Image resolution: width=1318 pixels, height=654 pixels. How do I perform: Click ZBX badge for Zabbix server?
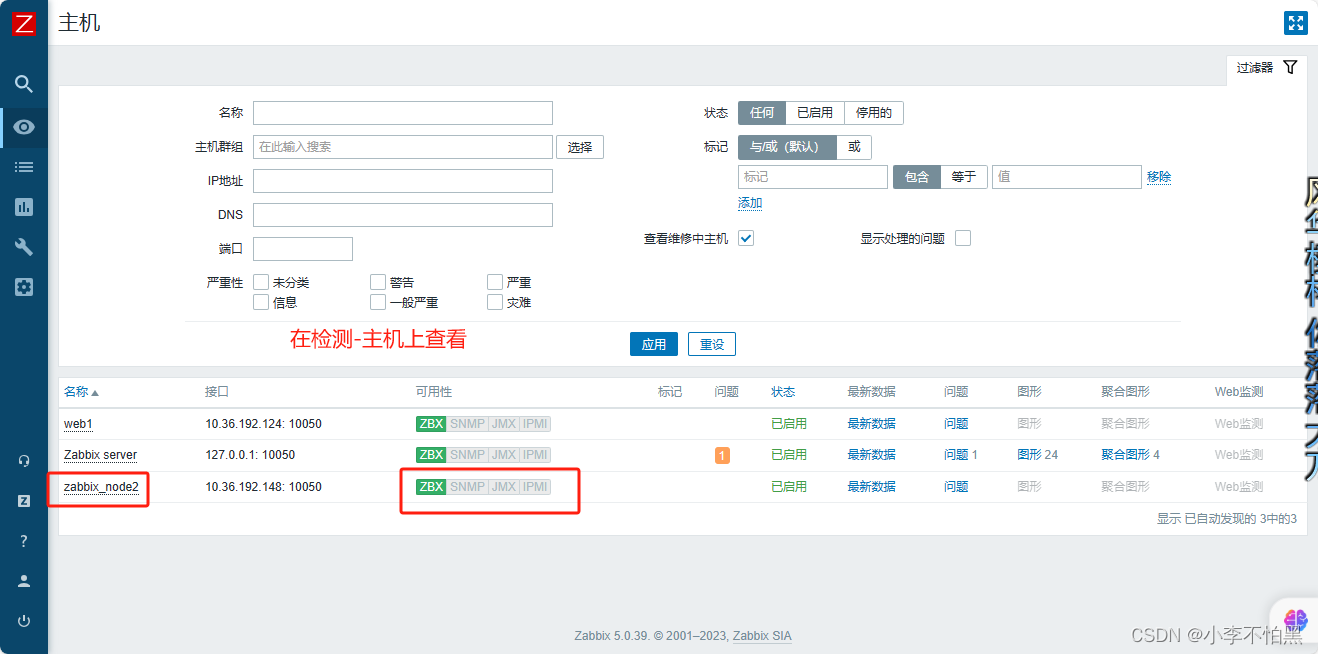pos(431,455)
